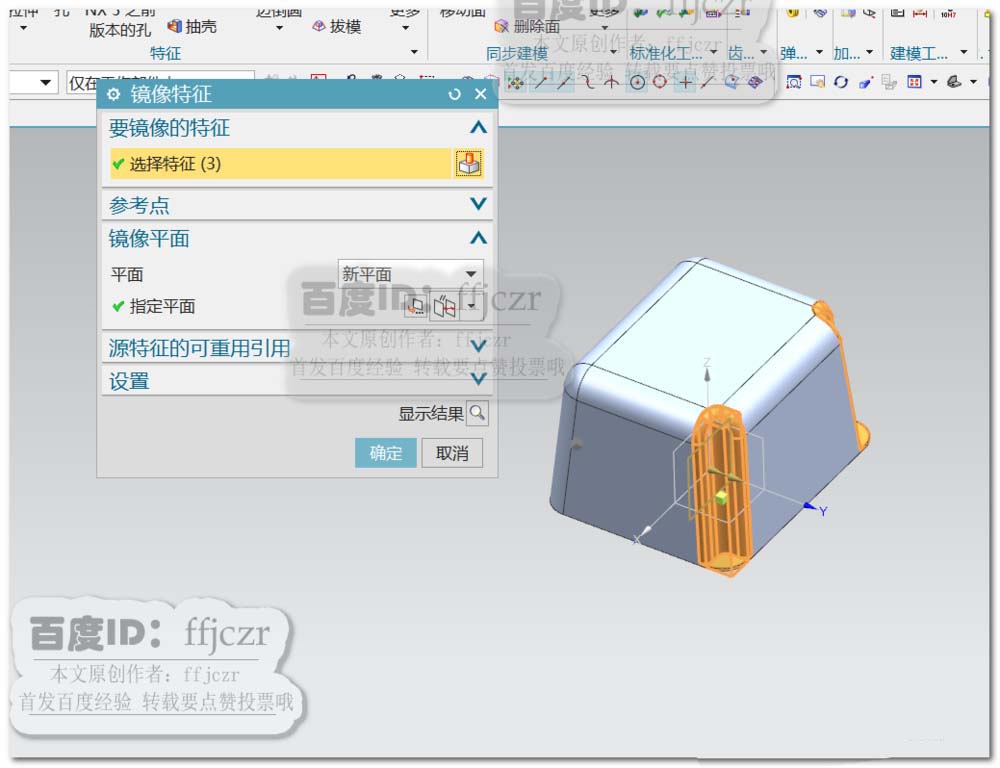
Task: Toggle the Existing Point snap icon
Action: click(x=685, y=82)
